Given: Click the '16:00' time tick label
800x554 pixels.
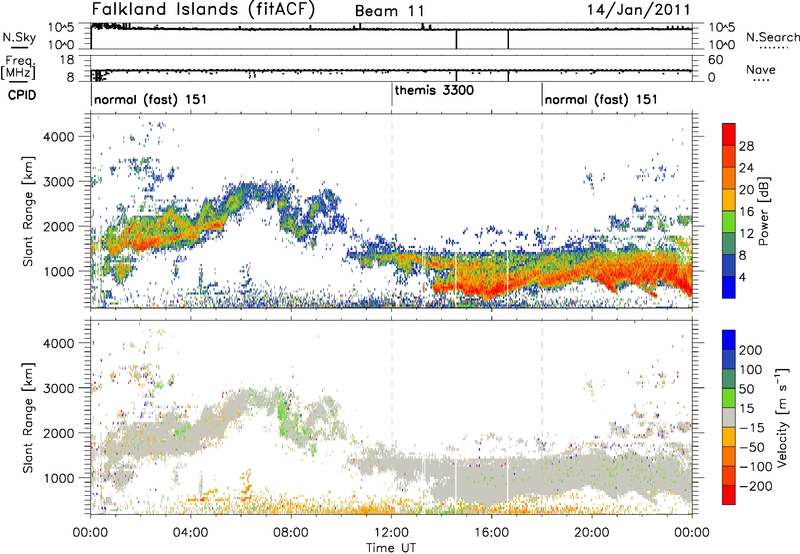Looking at the screenshot, I should tap(491, 533).
